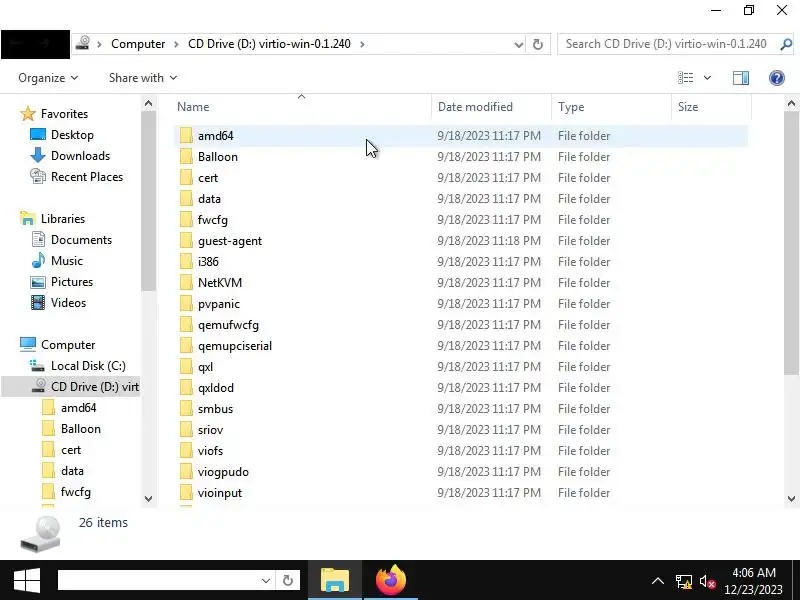The image size is (800, 600).
Task: Open the view options dropdown arrow
Action: (707, 78)
